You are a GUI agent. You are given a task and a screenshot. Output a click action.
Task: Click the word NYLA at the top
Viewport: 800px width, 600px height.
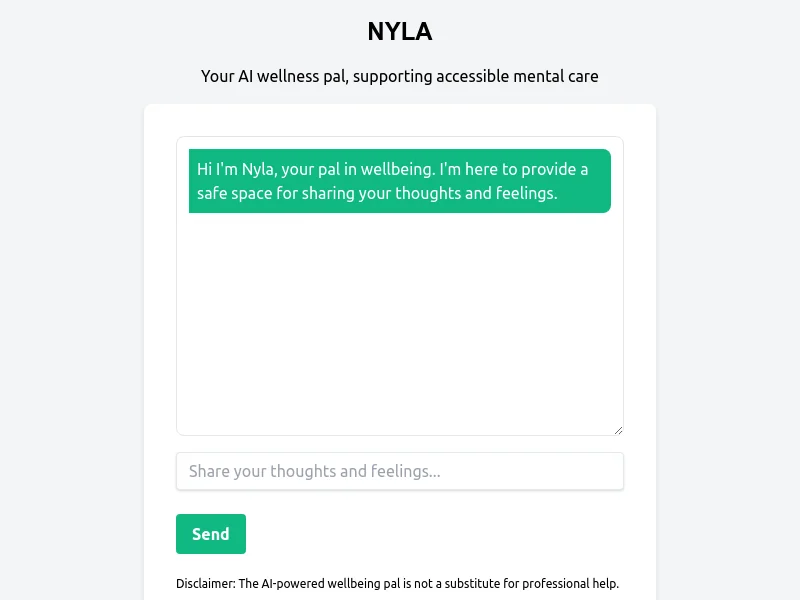[400, 31]
